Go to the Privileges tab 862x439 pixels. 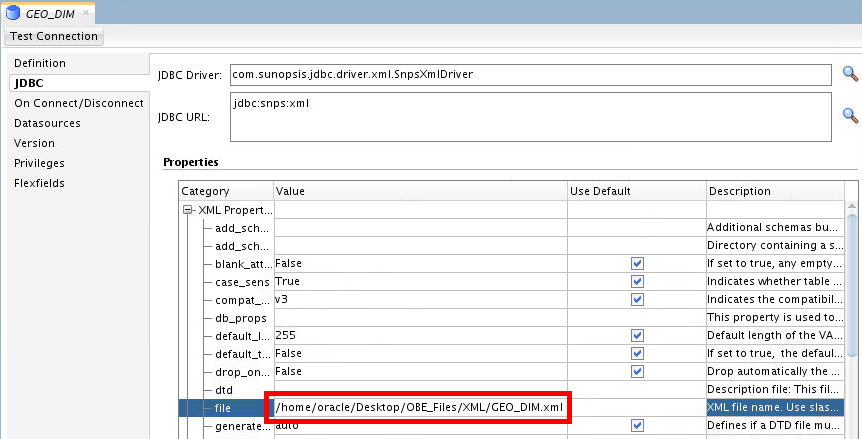point(40,163)
